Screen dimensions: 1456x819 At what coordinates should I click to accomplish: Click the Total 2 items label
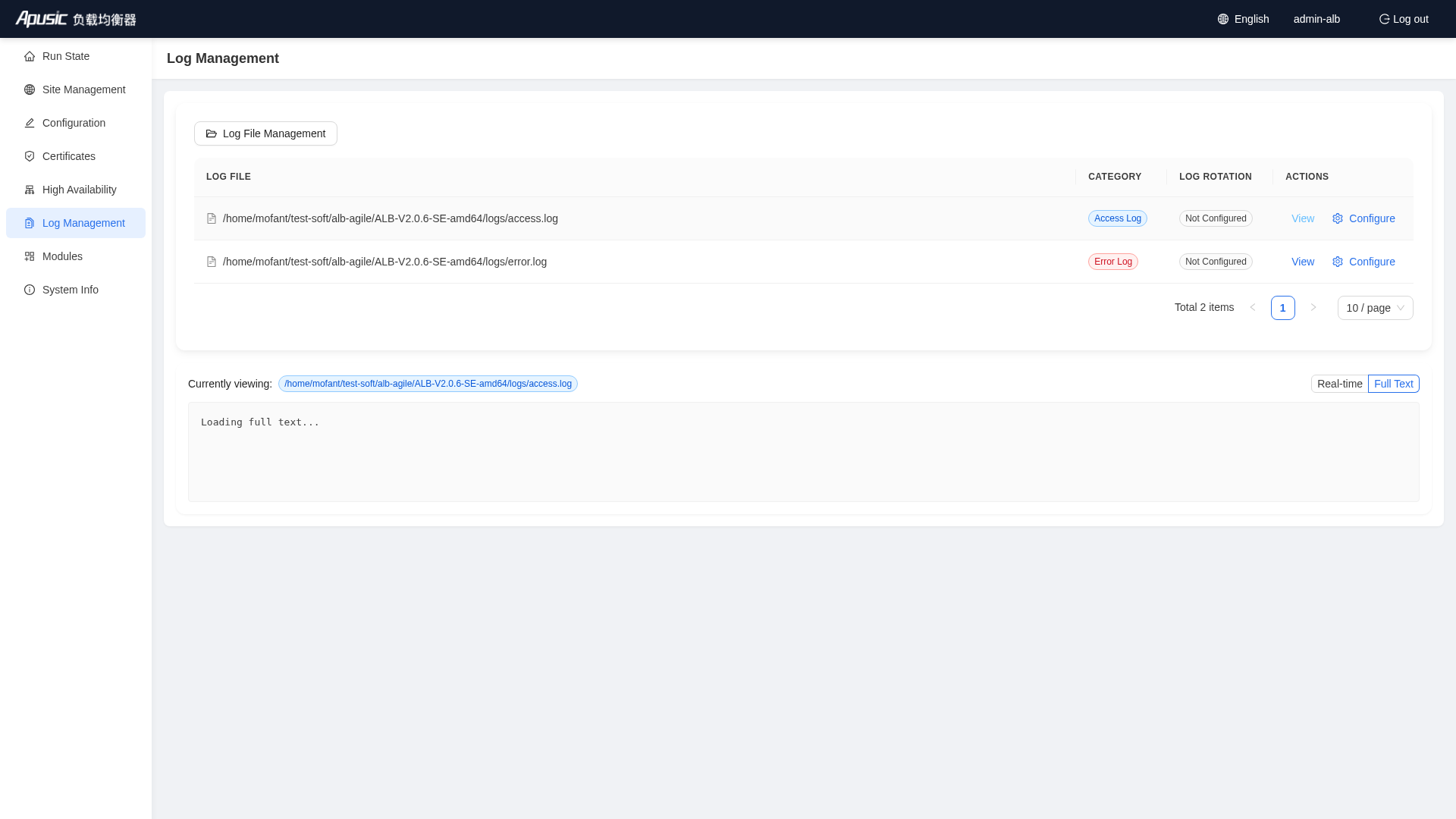1204,307
